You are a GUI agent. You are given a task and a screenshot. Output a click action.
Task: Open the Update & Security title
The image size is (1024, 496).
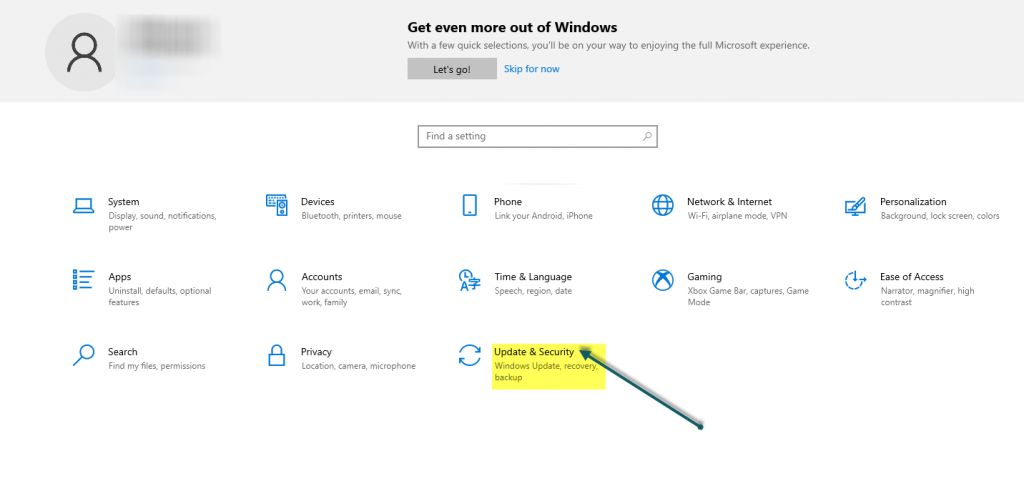click(x=534, y=352)
